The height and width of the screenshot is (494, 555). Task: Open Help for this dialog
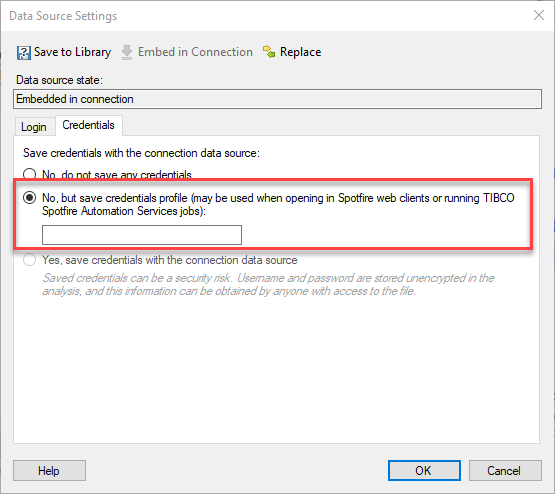(50, 471)
